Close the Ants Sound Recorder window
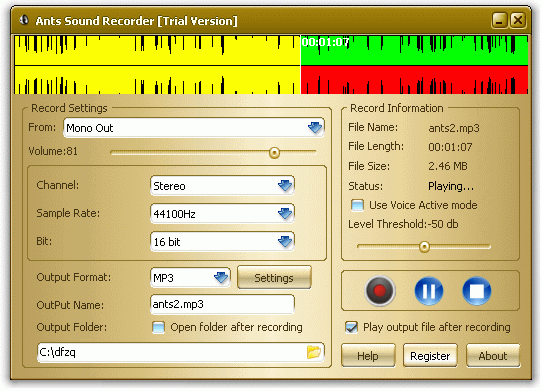 click(518, 20)
